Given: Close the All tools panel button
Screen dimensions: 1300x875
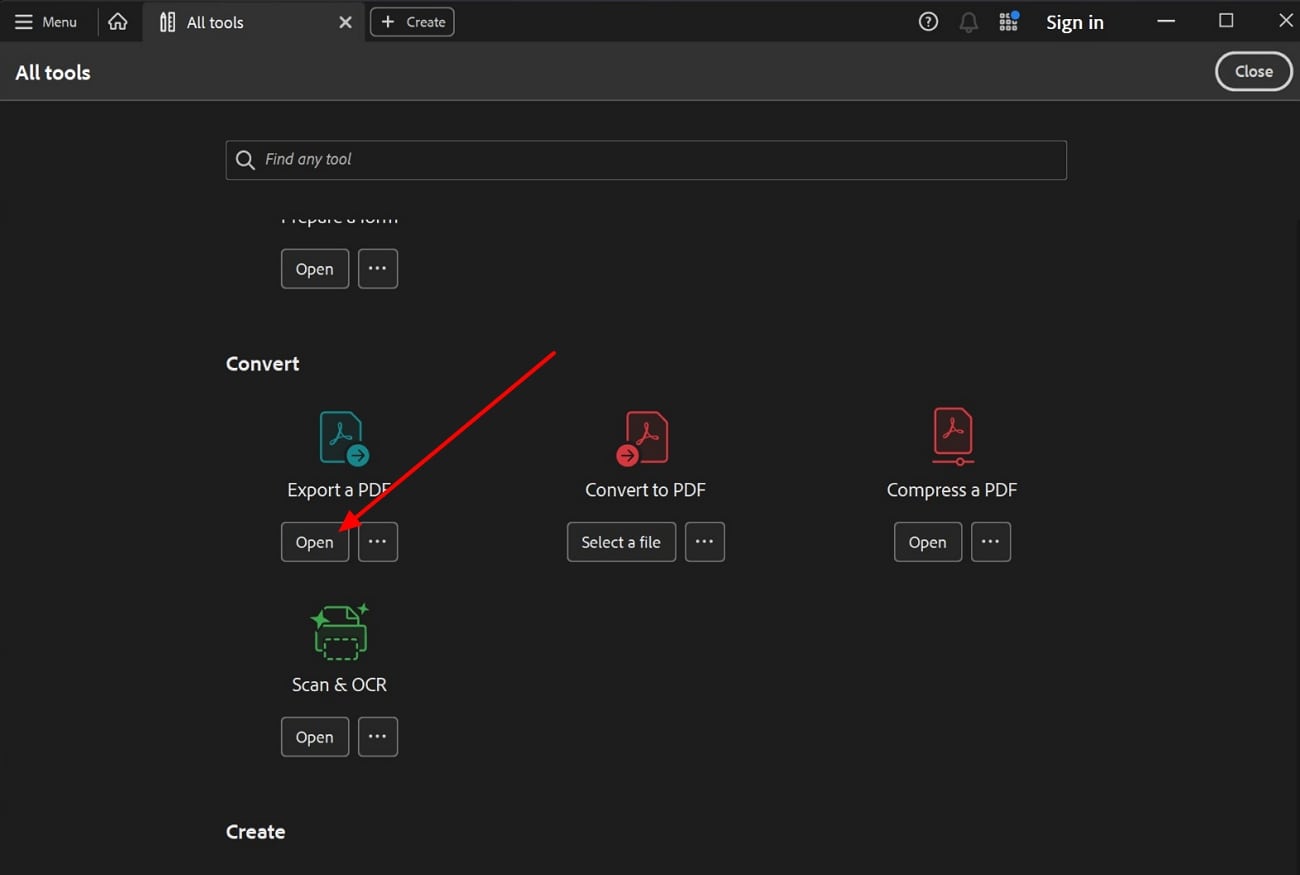Looking at the screenshot, I should click(x=1254, y=71).
